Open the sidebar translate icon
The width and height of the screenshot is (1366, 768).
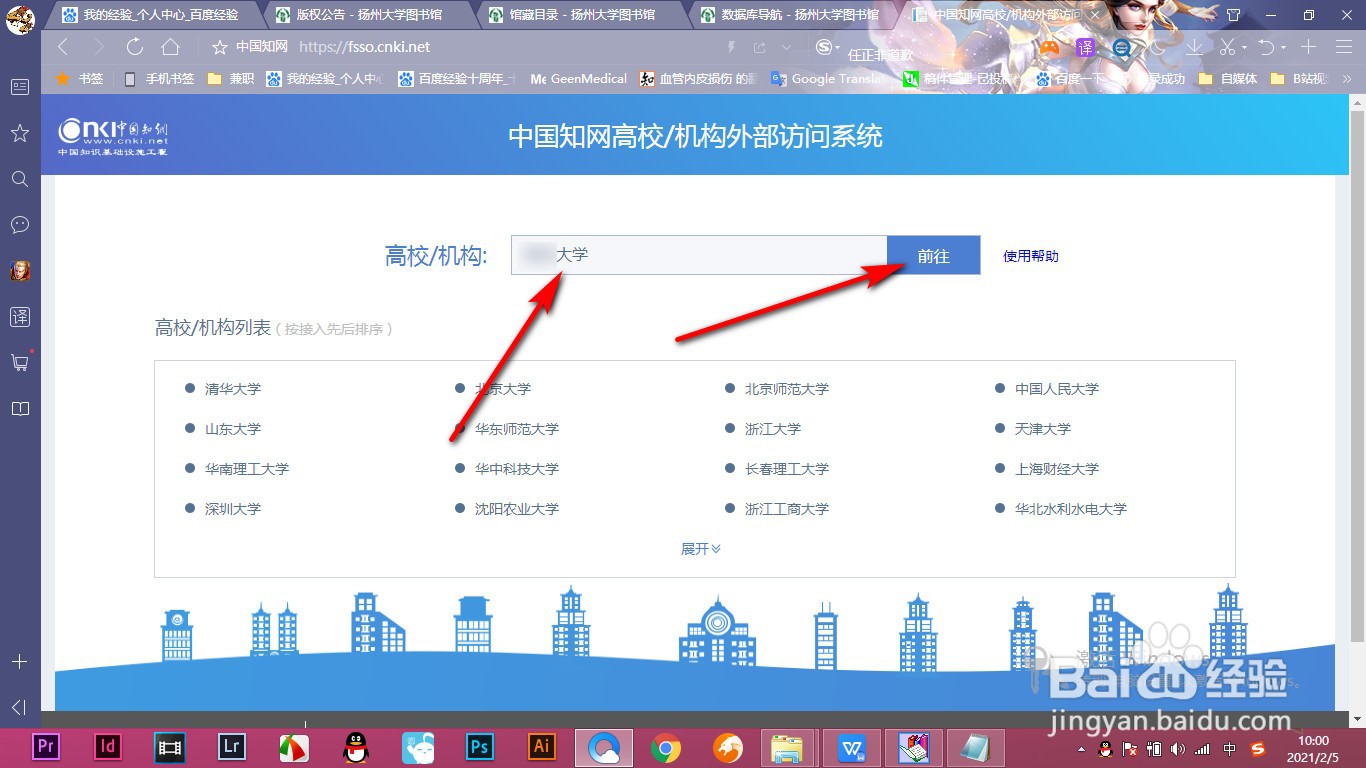click(20, 317)
